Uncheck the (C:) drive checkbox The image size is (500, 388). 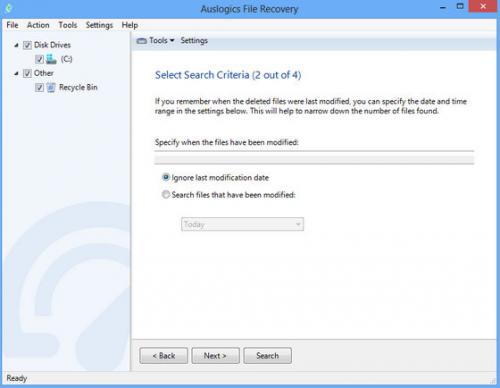click(x=39, y=59)
